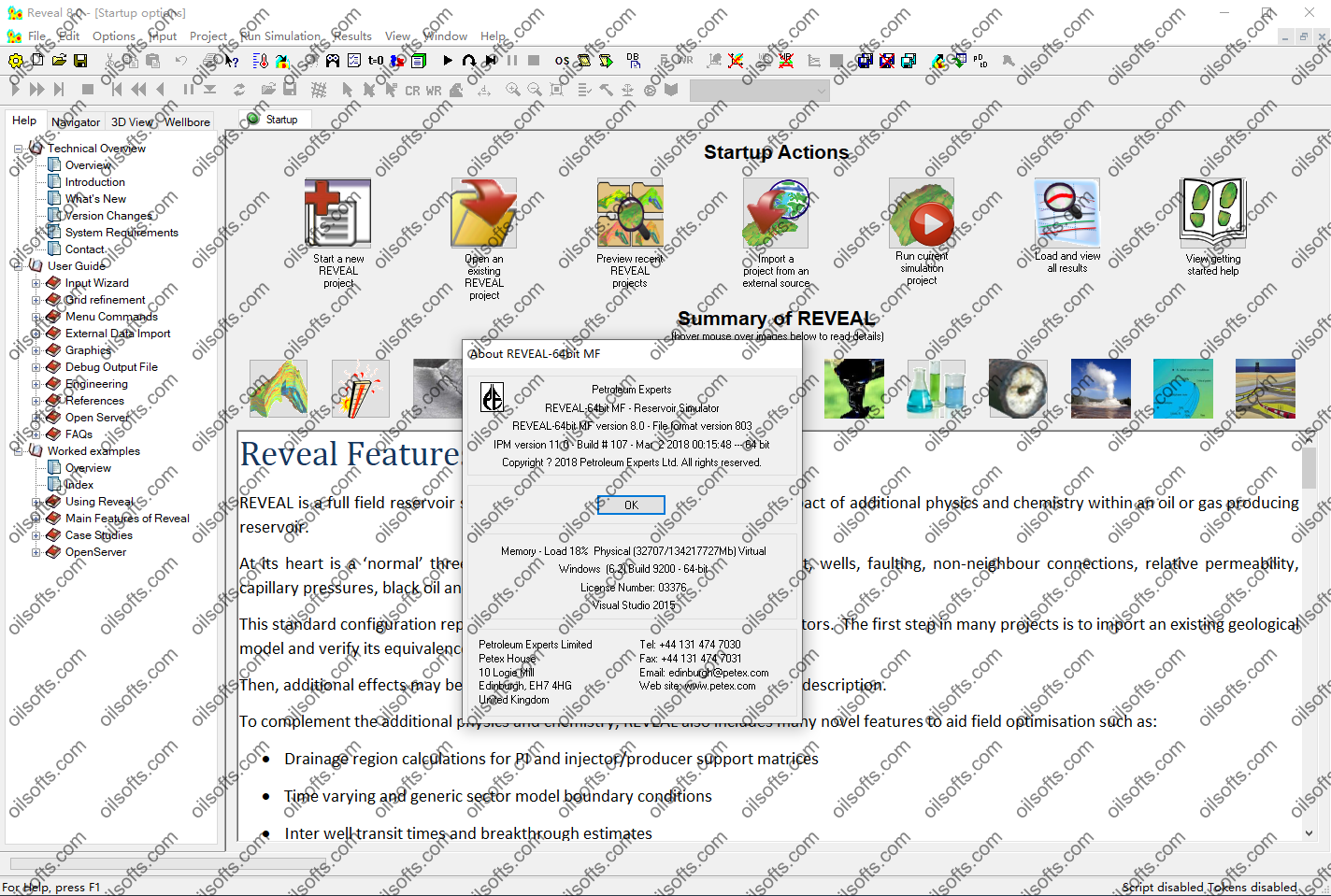Select the Startup document tab
1331x896 pixels.
[x=274, y=120]
